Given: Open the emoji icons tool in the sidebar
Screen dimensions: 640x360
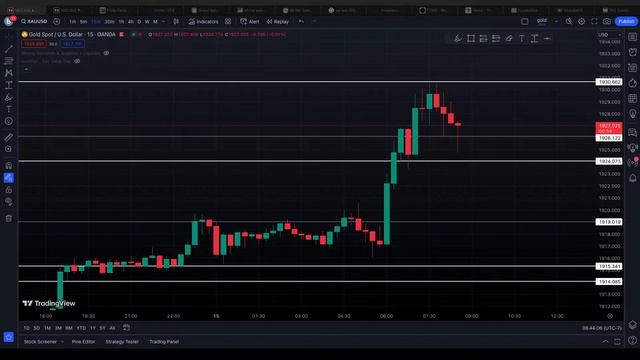Looking at the screenshot, I should point(9,121).
